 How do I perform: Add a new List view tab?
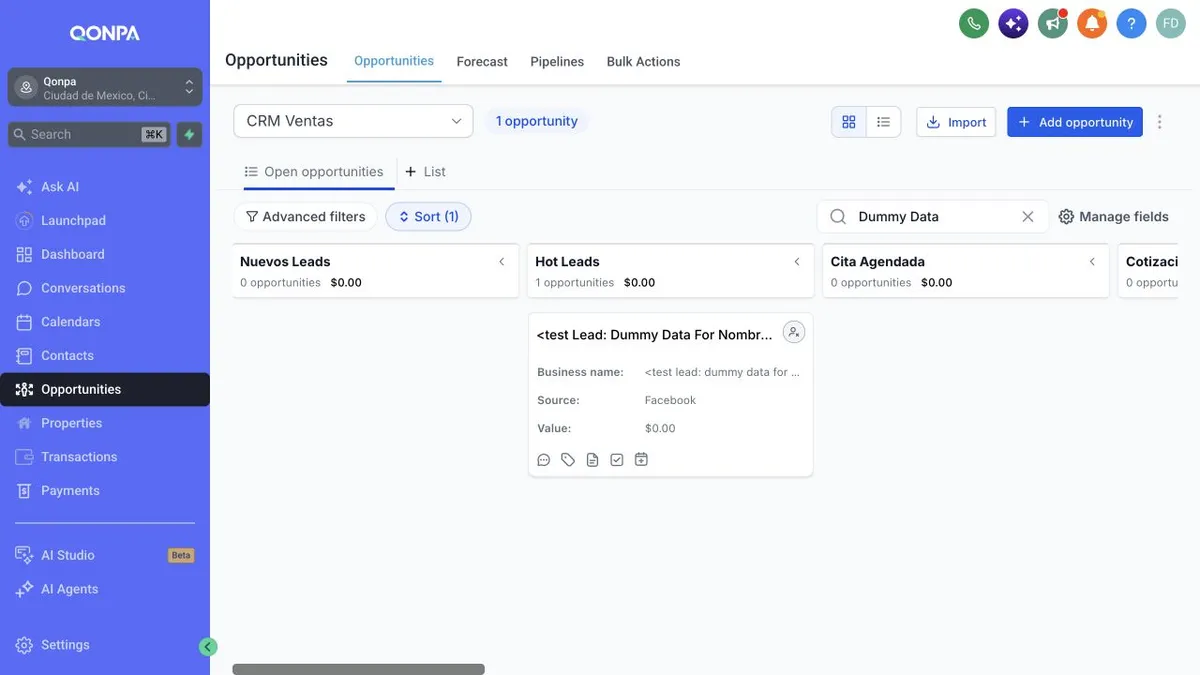click(x=425, y=172)
